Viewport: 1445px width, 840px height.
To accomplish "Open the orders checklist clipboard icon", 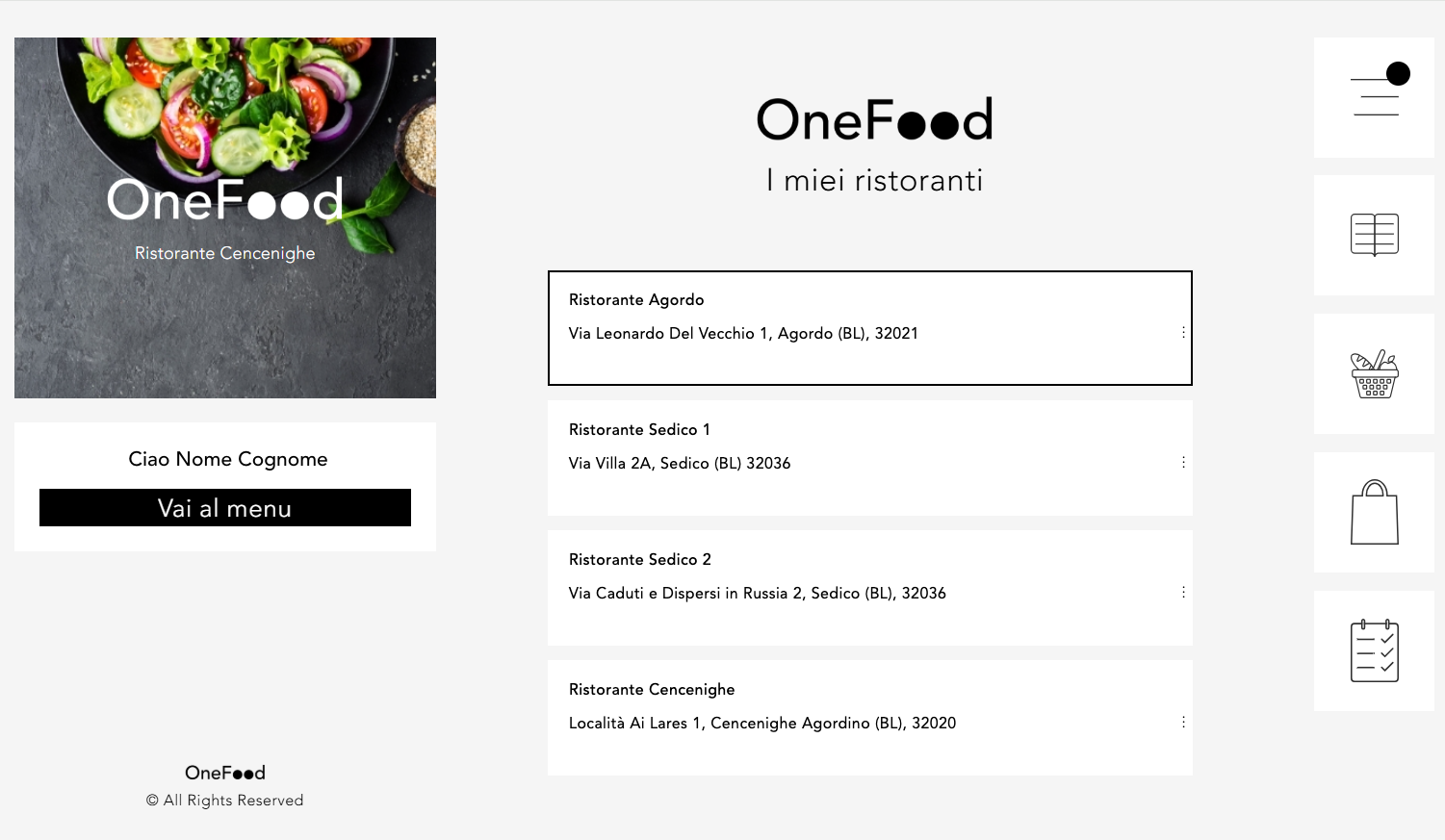I will coord(1375,650).
